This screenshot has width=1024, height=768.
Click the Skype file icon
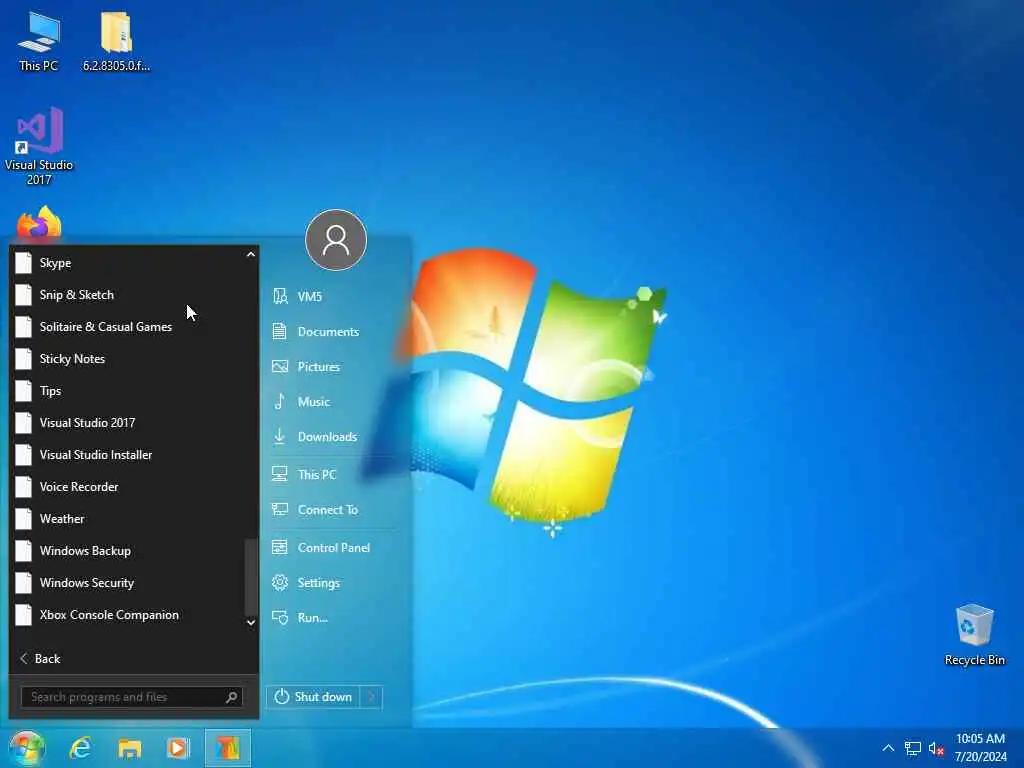coord(24,263)
